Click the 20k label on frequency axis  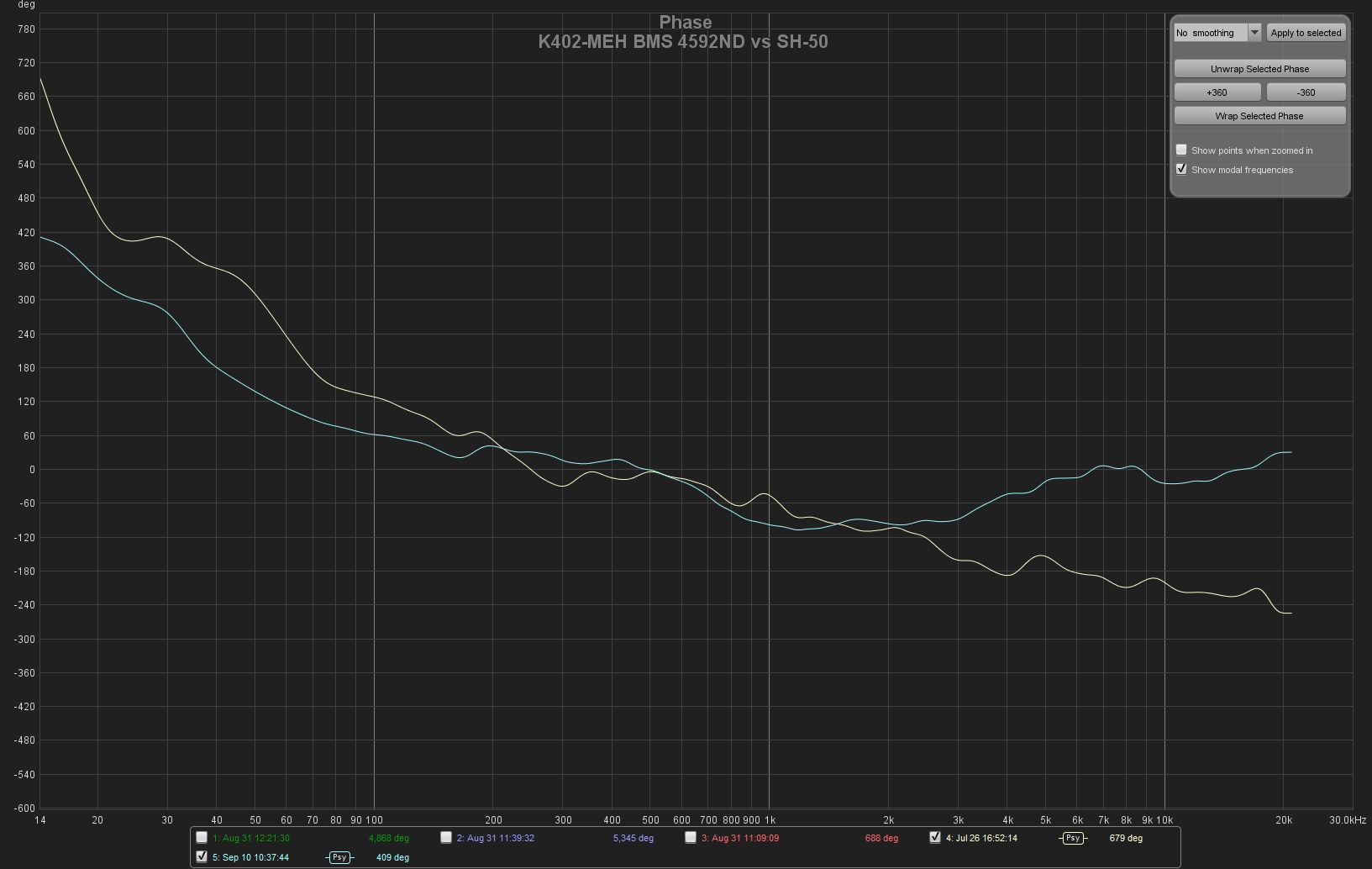point(1284,820)
